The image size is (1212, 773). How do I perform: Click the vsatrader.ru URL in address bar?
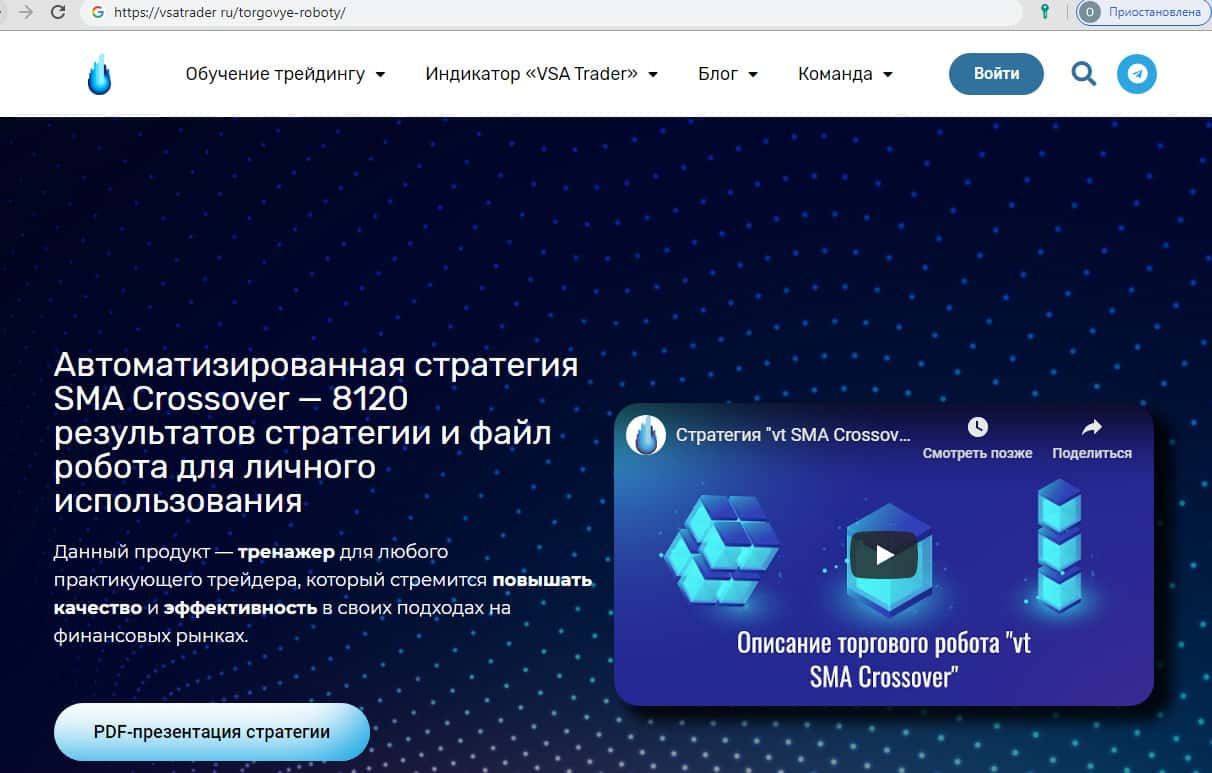tap(228, 13)
